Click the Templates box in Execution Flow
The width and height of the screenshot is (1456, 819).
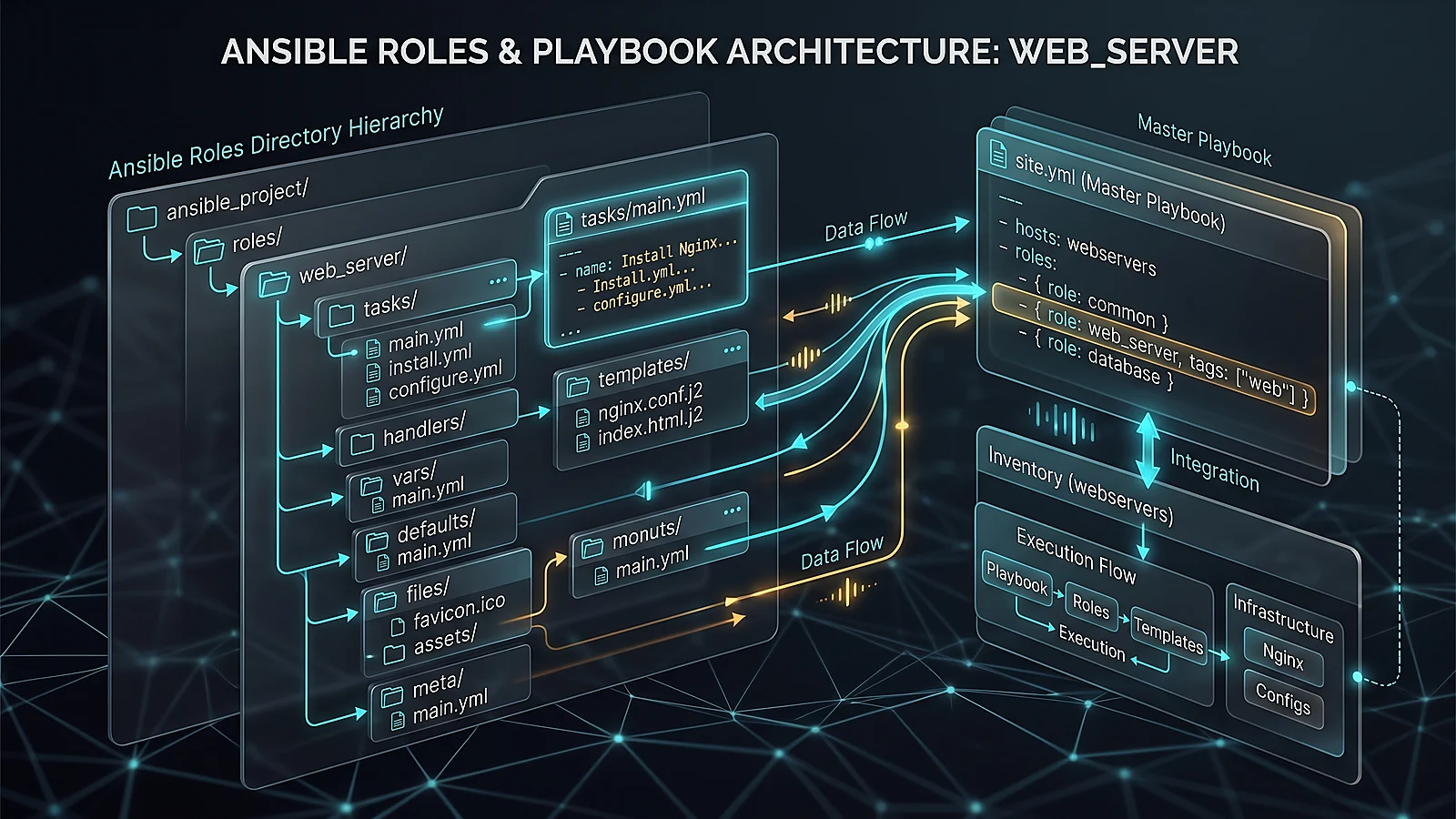[x=1168, y=636]
